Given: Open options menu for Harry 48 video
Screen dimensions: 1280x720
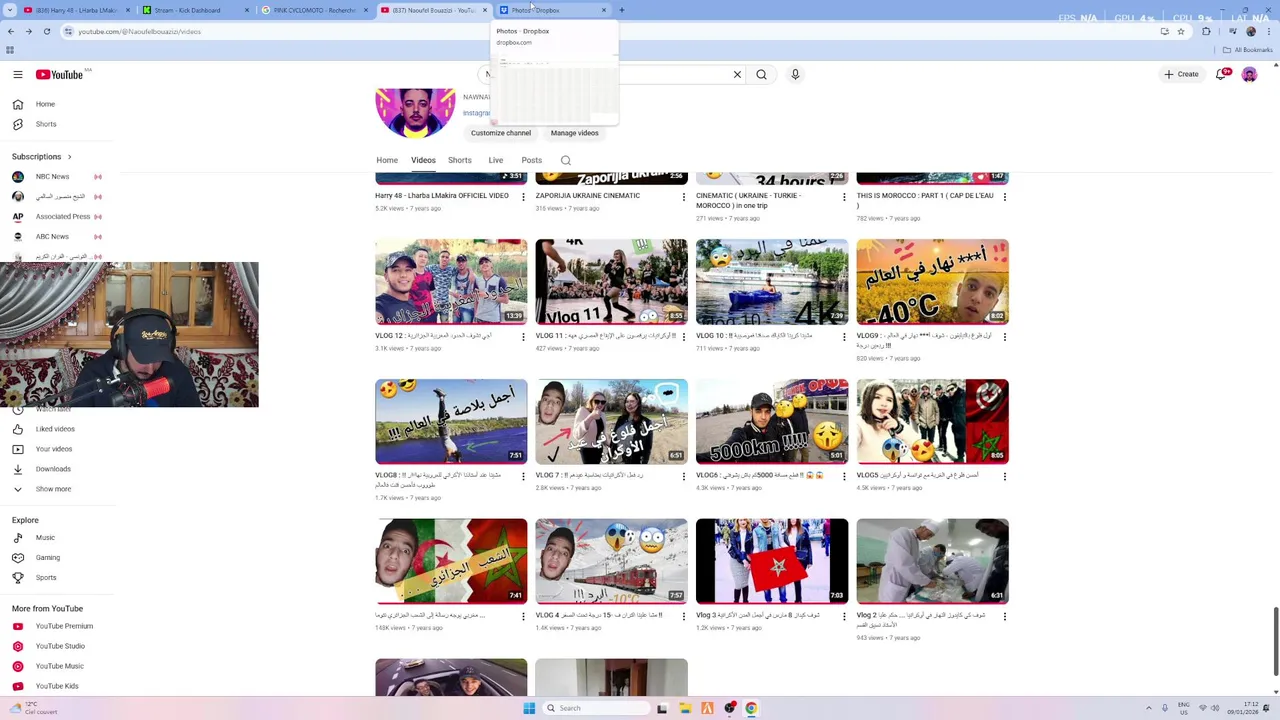Looking at the screenshot, I should 523,197.
